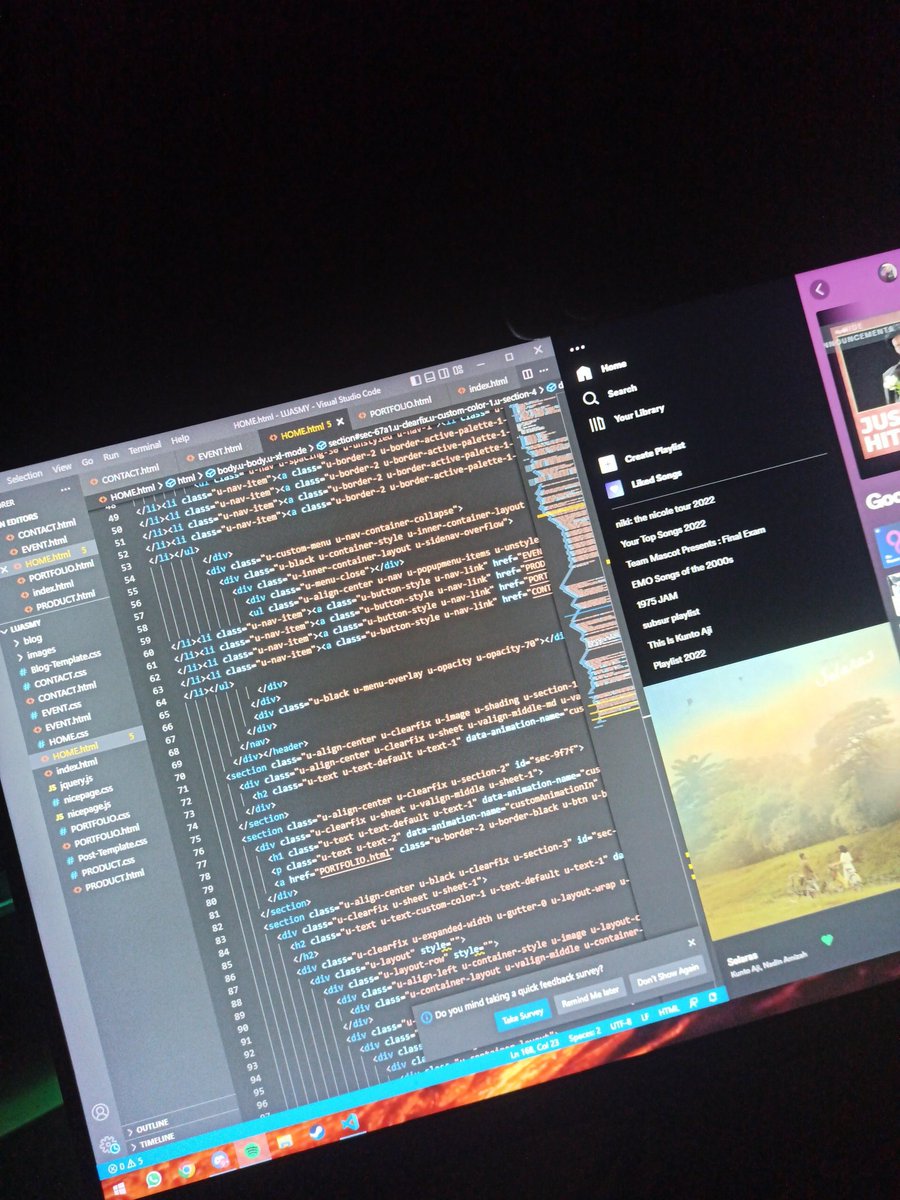Open the View menu
Screen dimensions: 900x1200
point(62,467)
